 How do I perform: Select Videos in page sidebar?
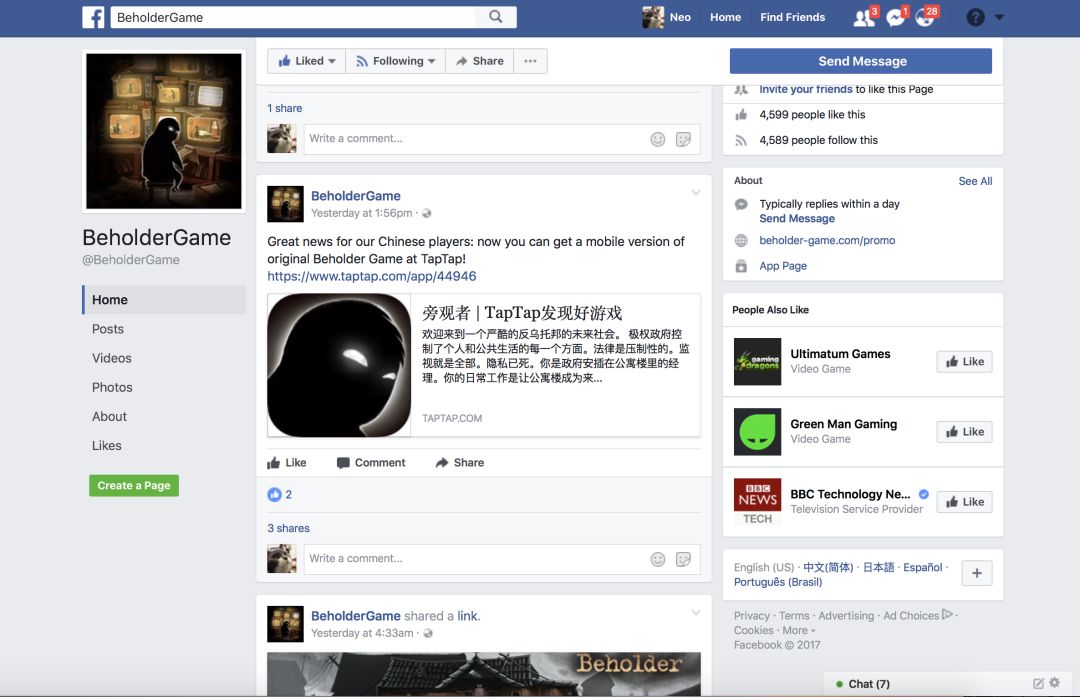(x=112, y=358)
